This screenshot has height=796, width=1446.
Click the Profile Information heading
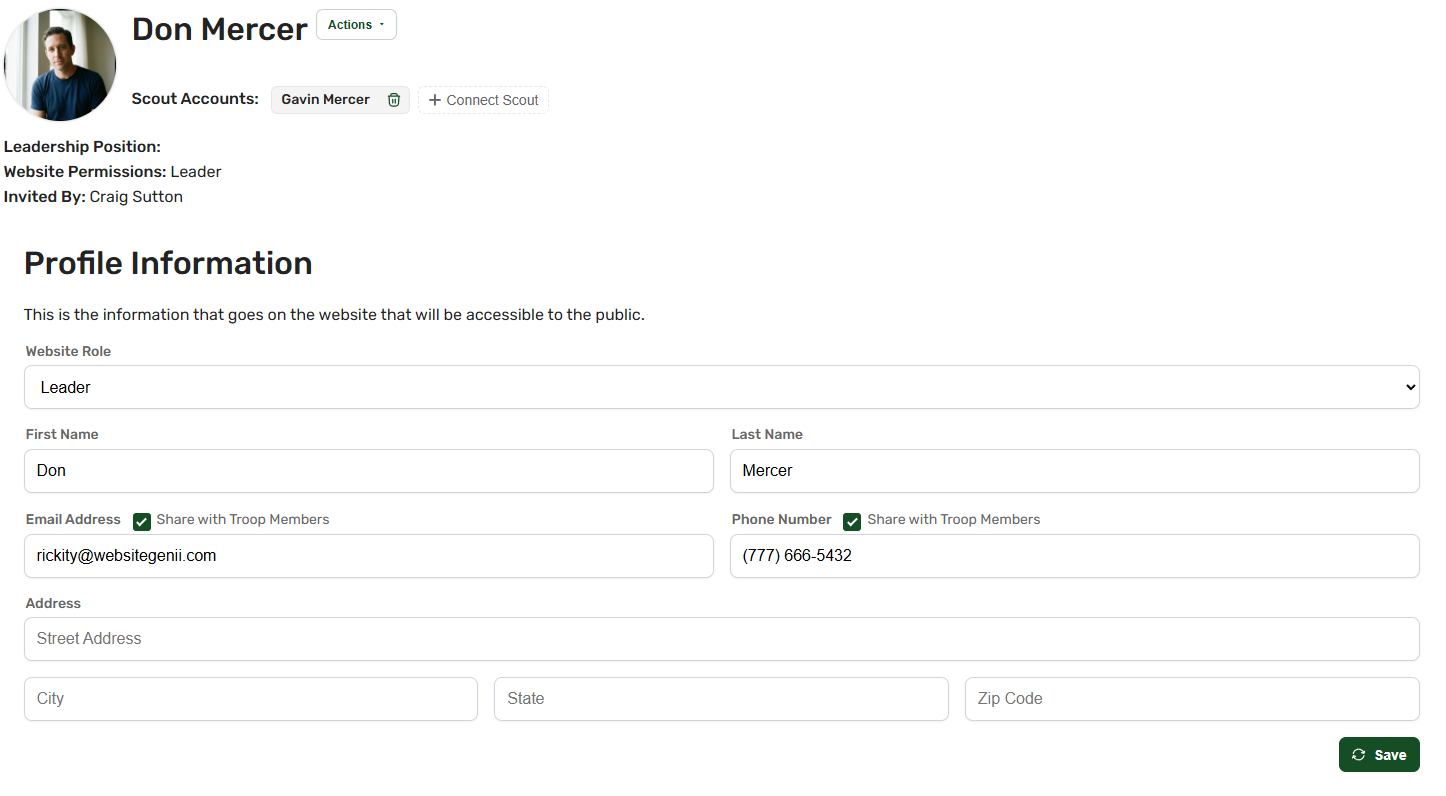click(168, 263)
